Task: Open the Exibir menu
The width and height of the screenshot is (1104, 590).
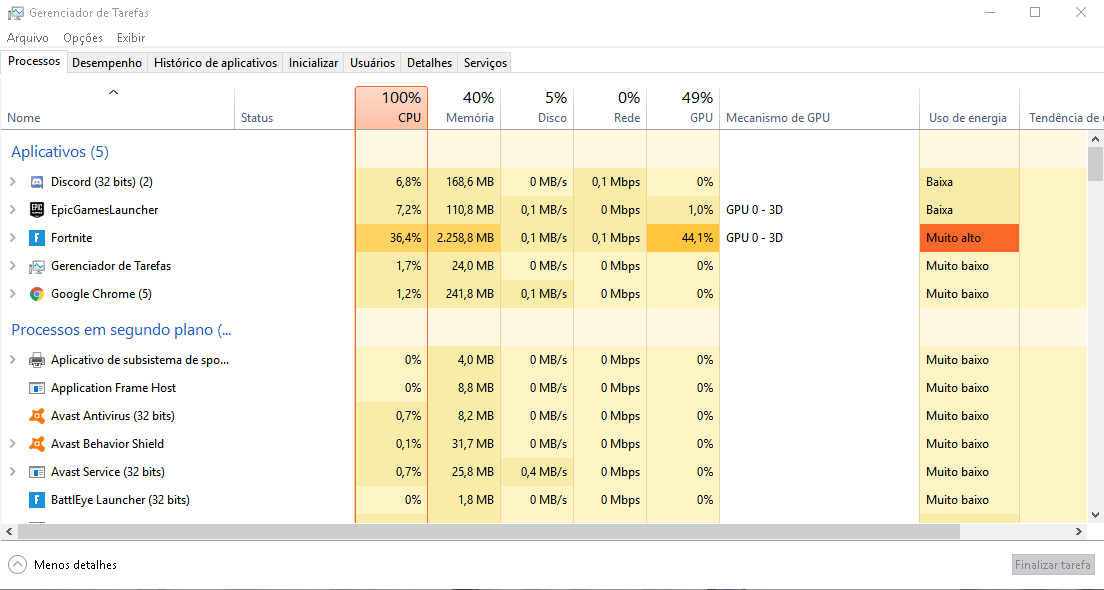Action: click(131, 38)
